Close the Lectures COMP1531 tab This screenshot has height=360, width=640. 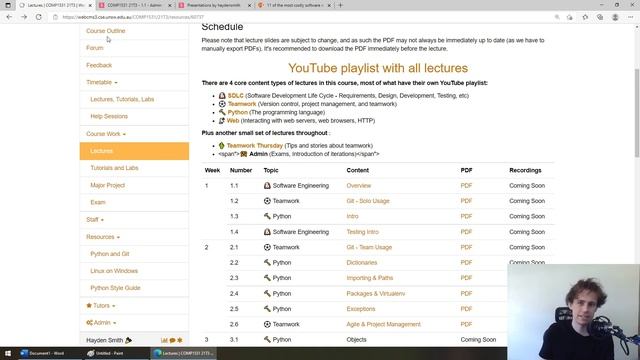(90, 5)
